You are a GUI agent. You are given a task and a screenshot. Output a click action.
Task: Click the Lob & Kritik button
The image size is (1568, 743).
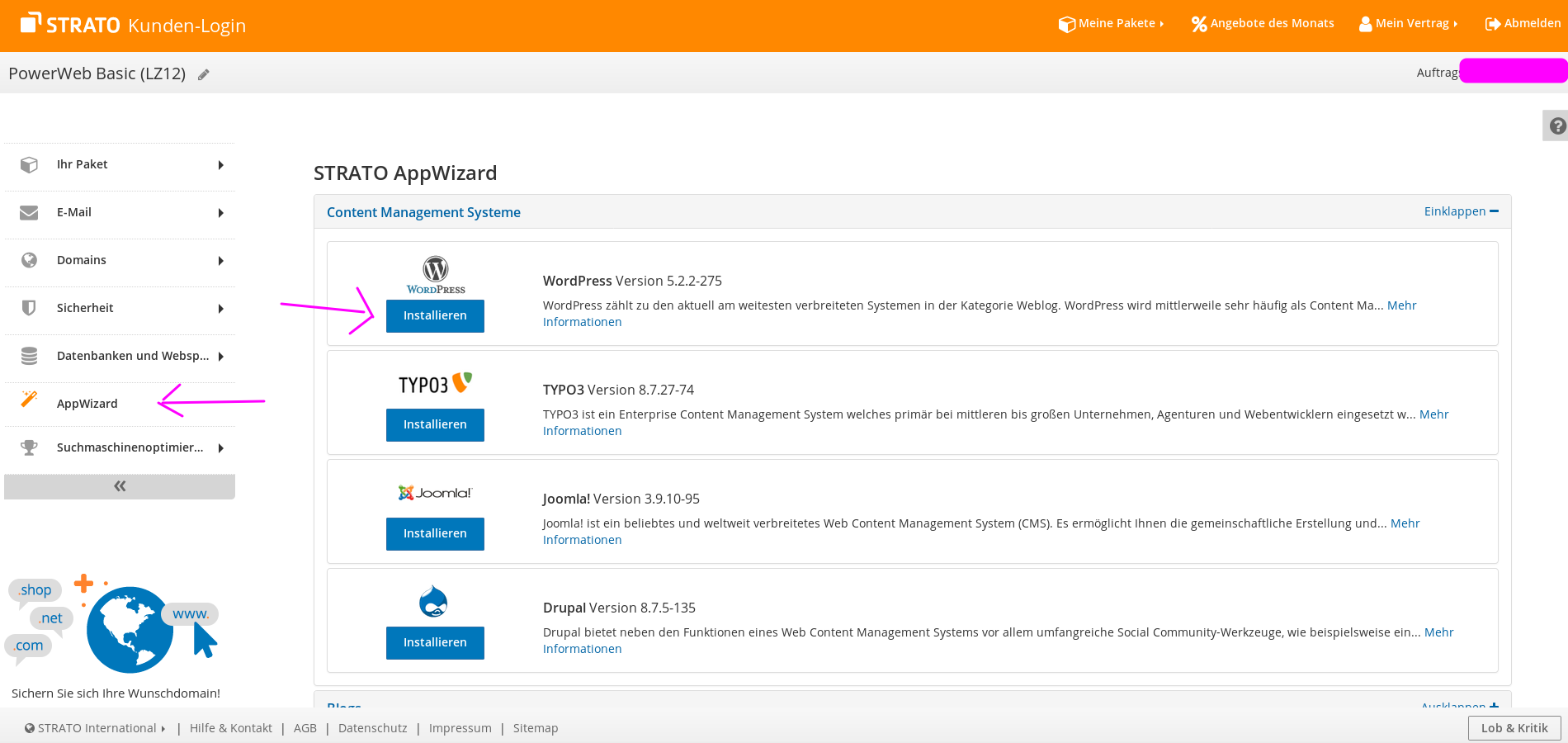click(x=1514, y=728)
